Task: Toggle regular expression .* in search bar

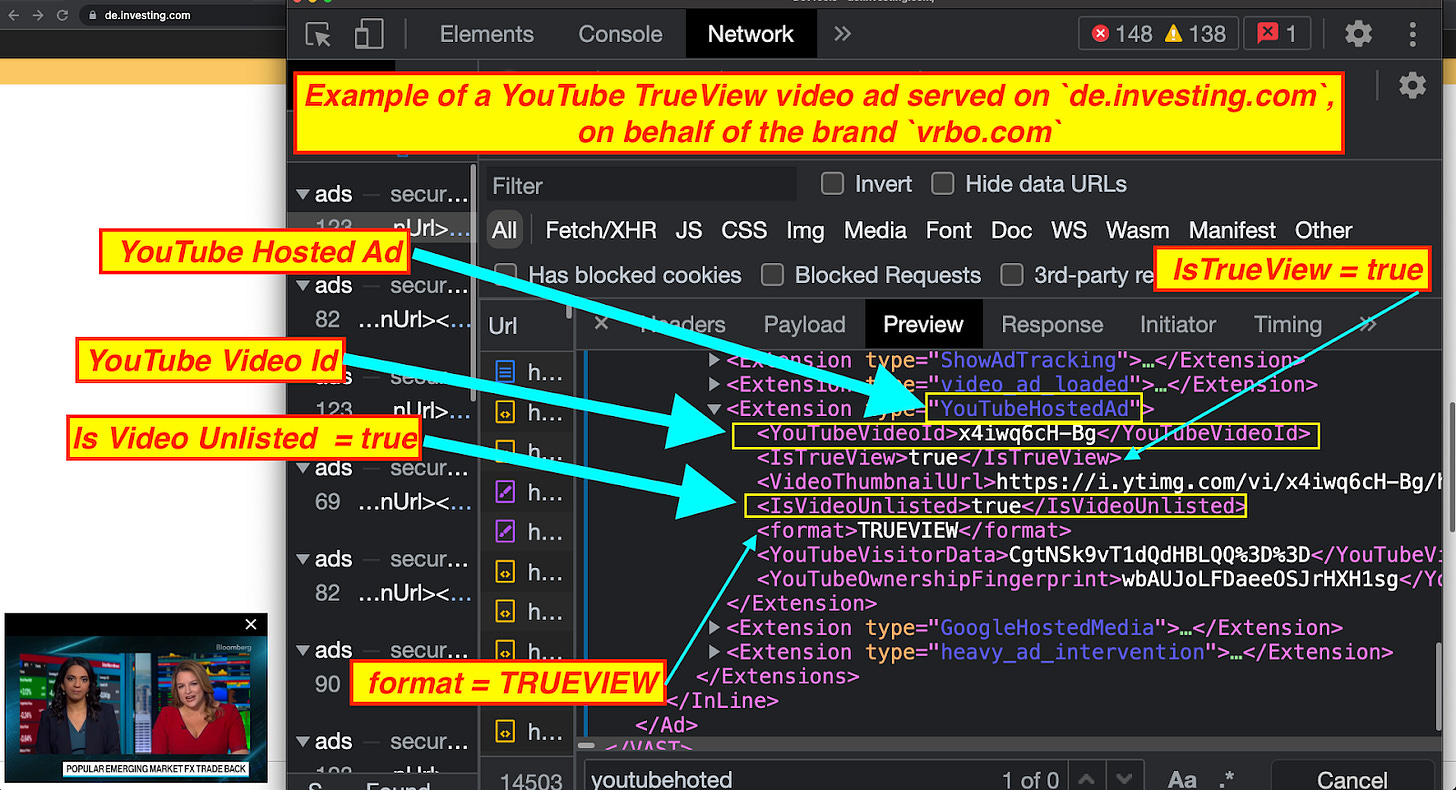Action: point(1228,779)
